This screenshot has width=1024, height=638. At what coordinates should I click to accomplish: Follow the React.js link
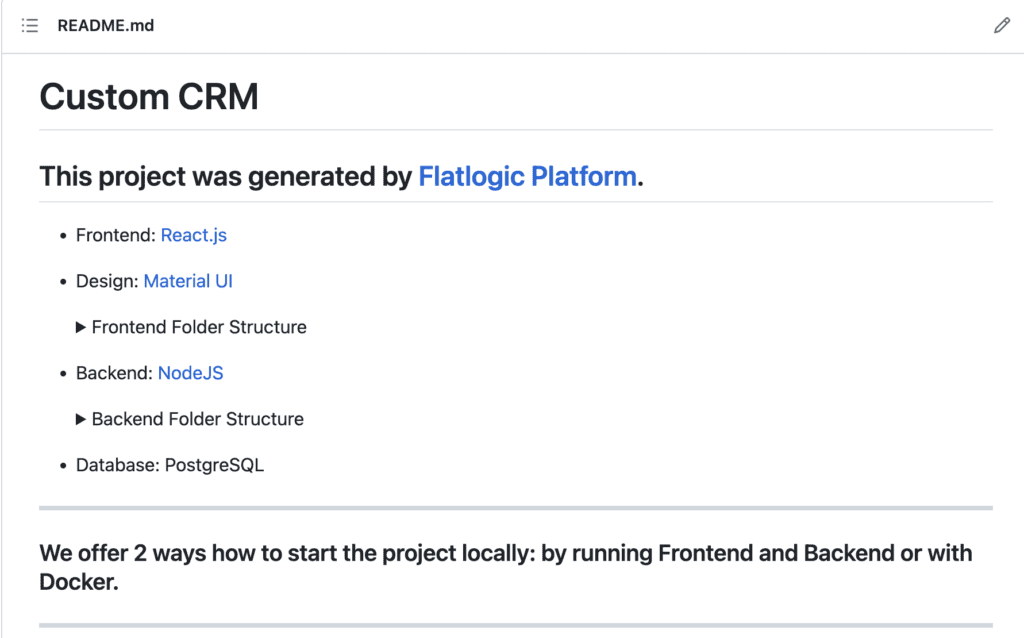tap(193, 235)
